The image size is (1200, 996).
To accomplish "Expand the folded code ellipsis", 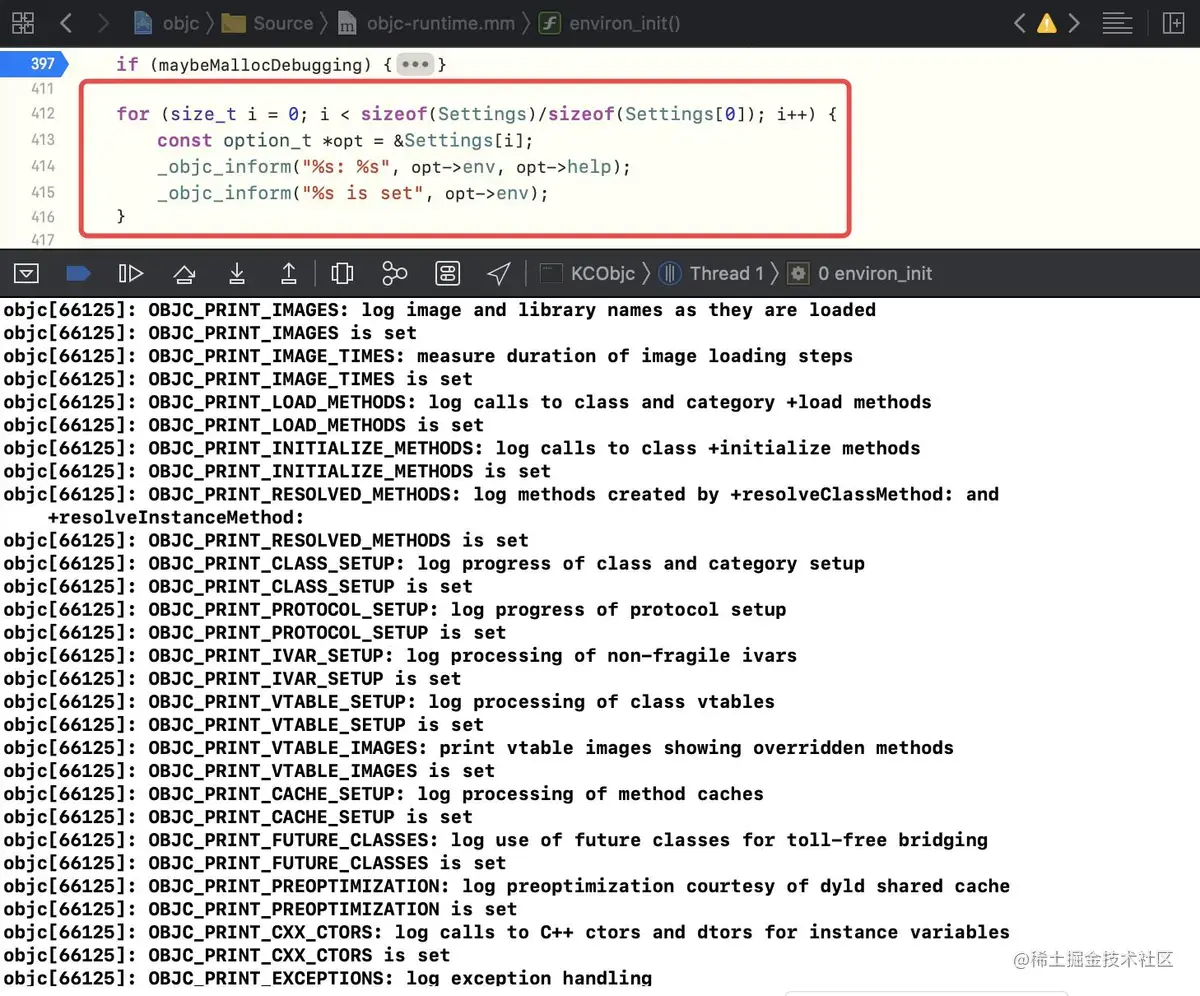I will [x=414, y=65].
